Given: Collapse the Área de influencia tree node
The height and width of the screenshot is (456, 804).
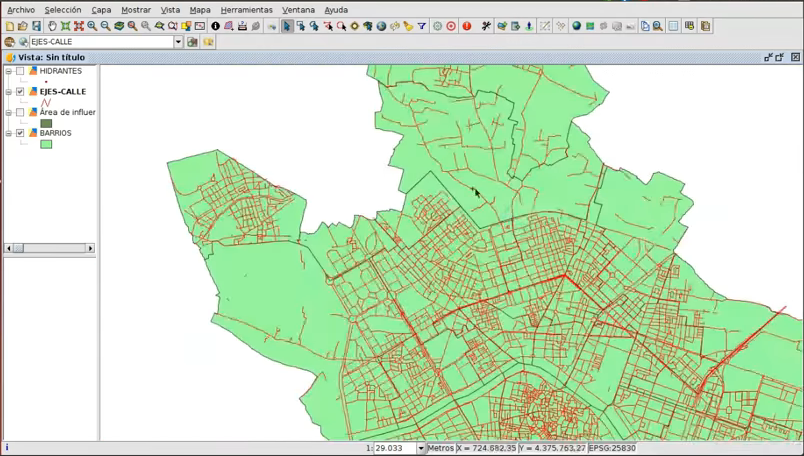Looking at the screenshot, I should 9,112.
